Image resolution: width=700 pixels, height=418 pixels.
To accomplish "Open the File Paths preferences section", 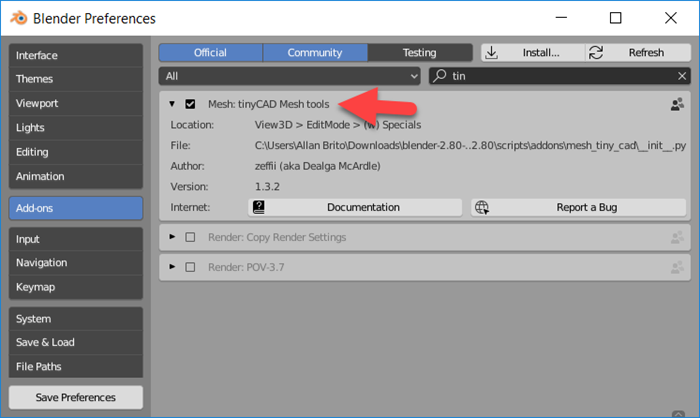I will pos(76,367).
